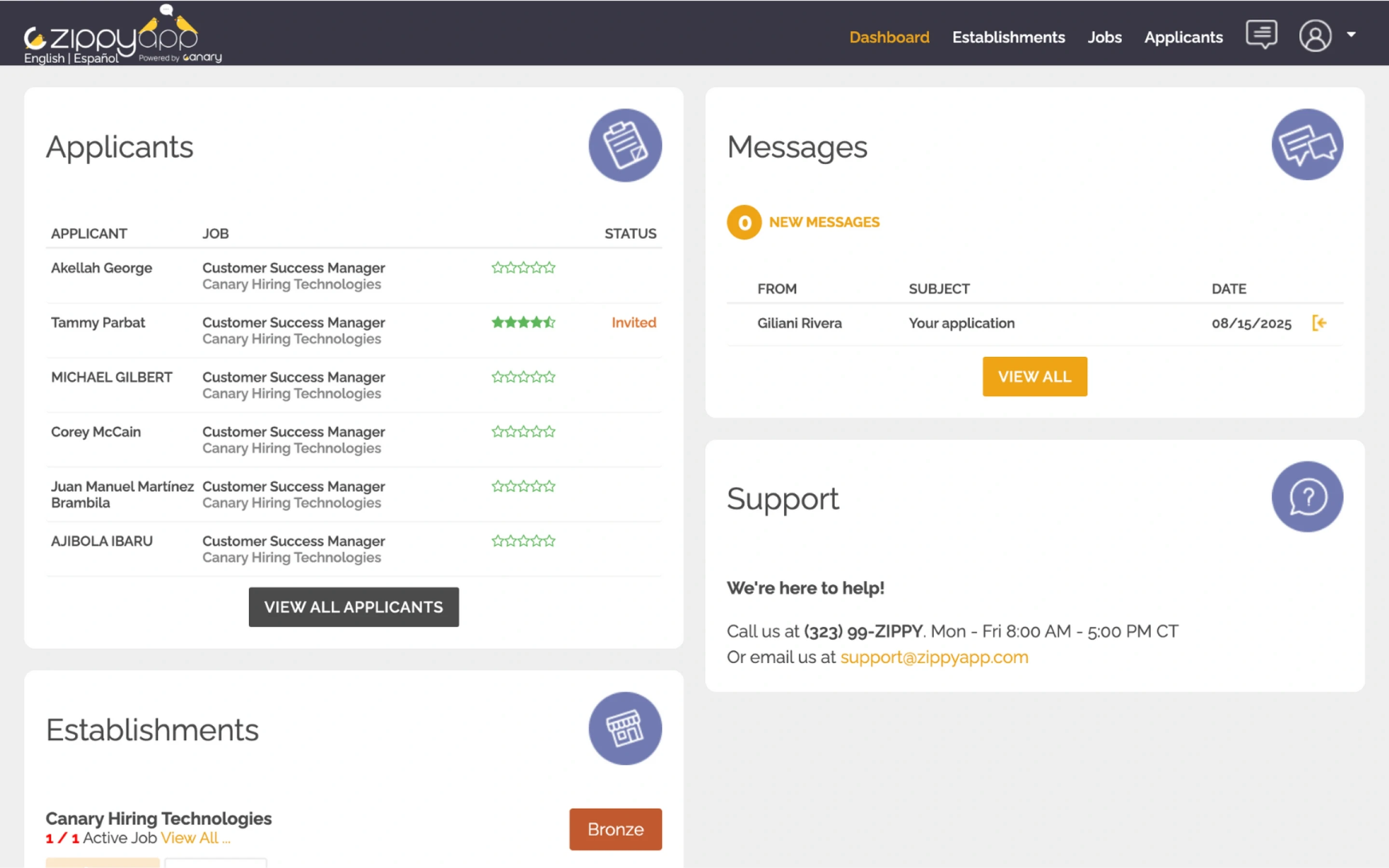The image size is (1389, 868).
Task: Switch language to English
Action: pyautogui.click(x=44, y=58)
